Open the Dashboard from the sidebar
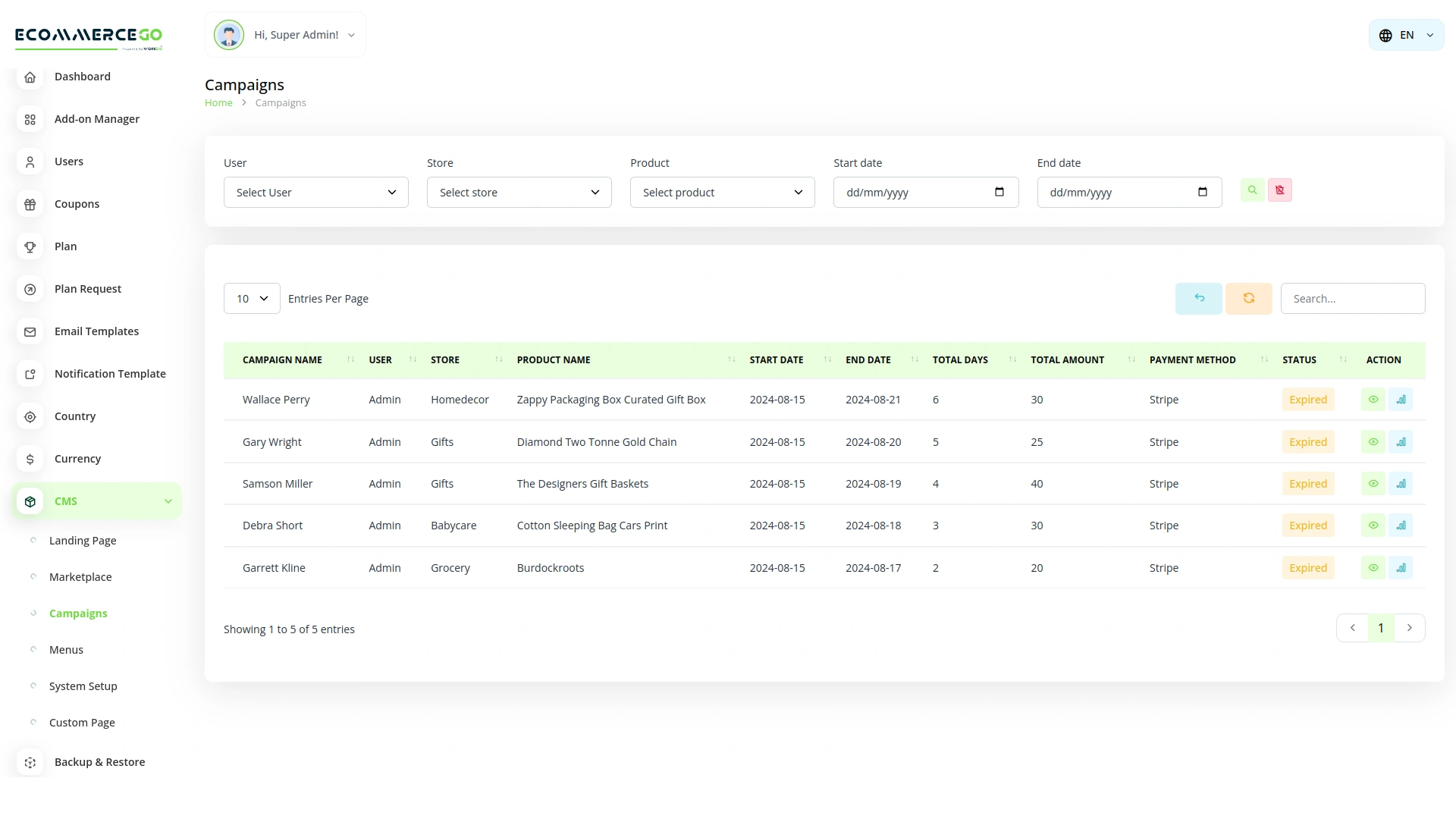 (x=83, y=77)
